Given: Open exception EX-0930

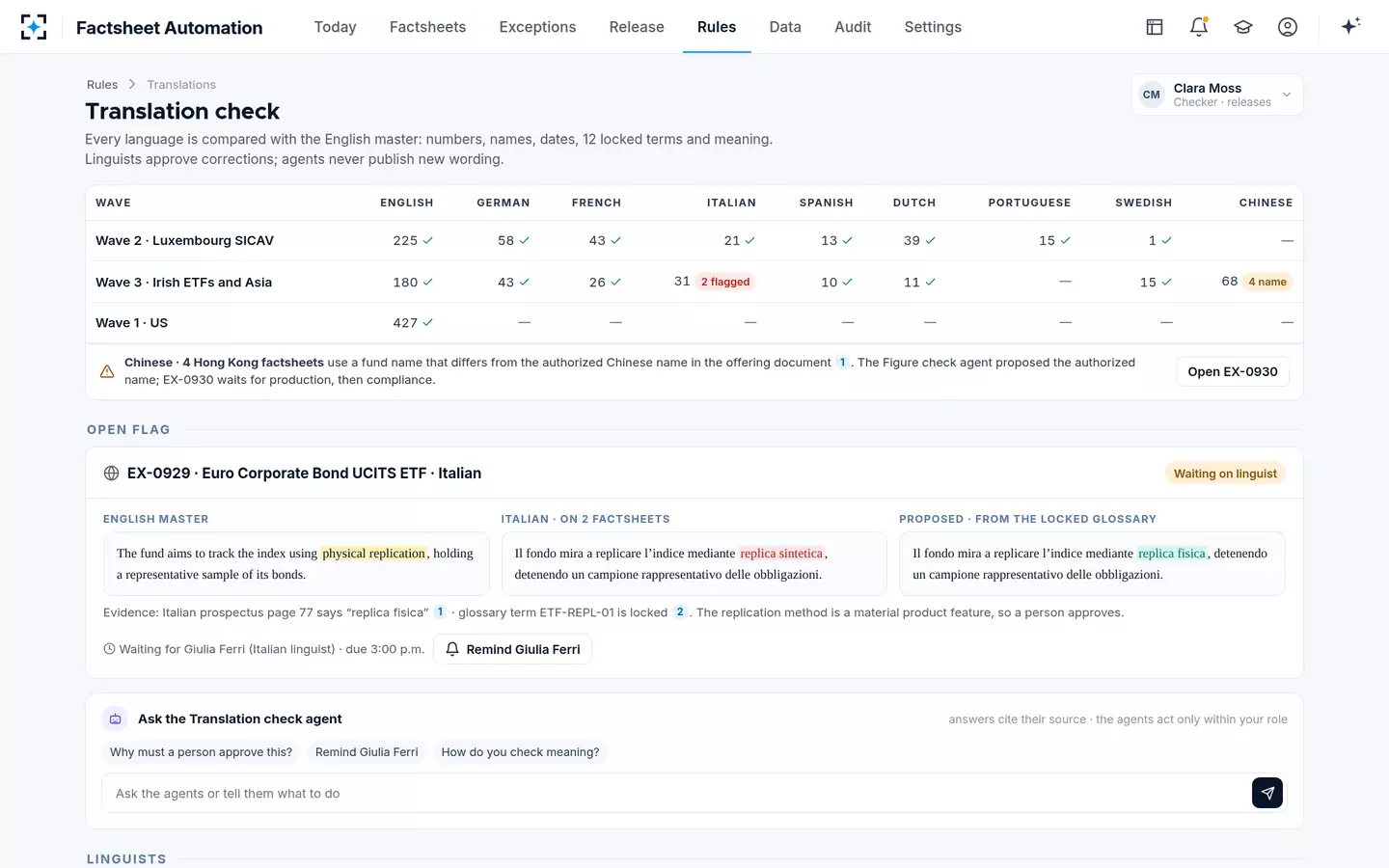Looking at the screenshot, I should [1233, 371].
